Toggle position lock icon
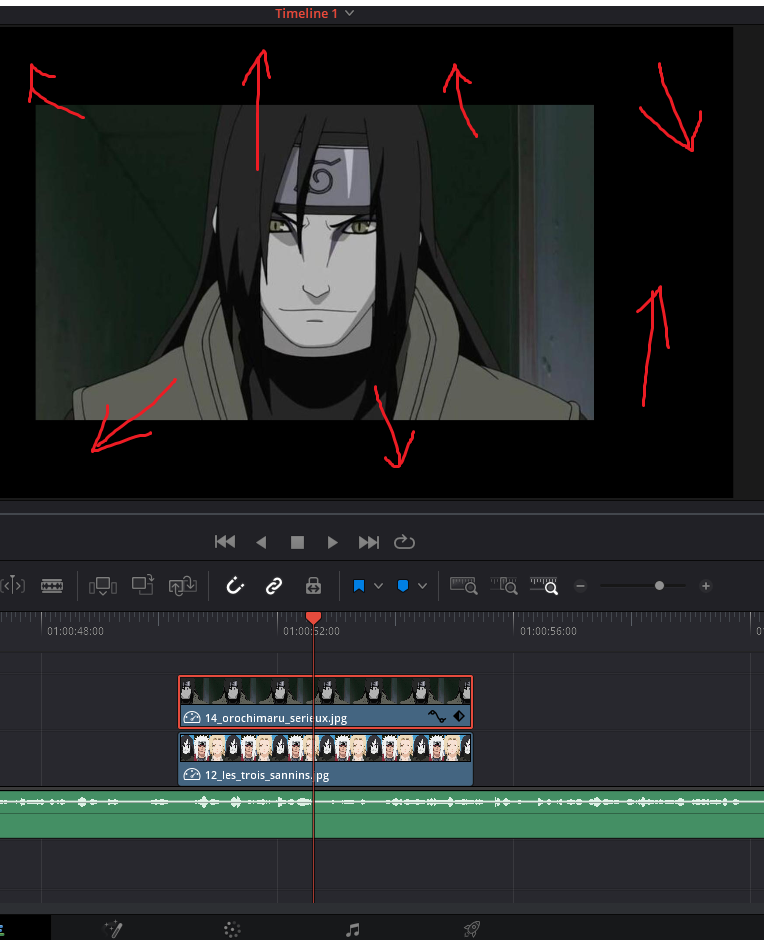This screenshot has height=940, width=764. coord(313,586)
